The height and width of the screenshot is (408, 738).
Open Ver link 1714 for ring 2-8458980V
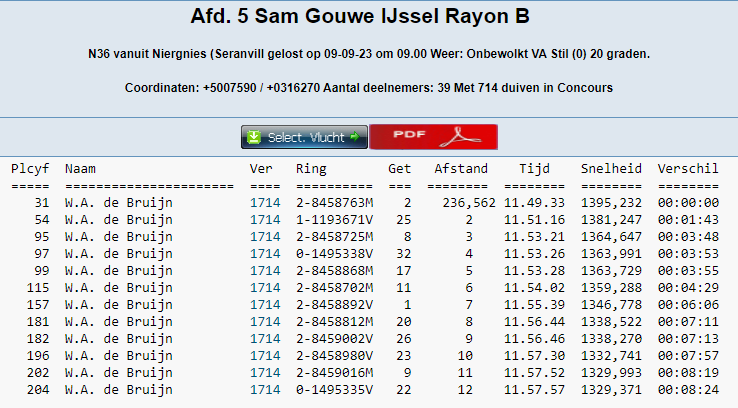click(265, 355)
